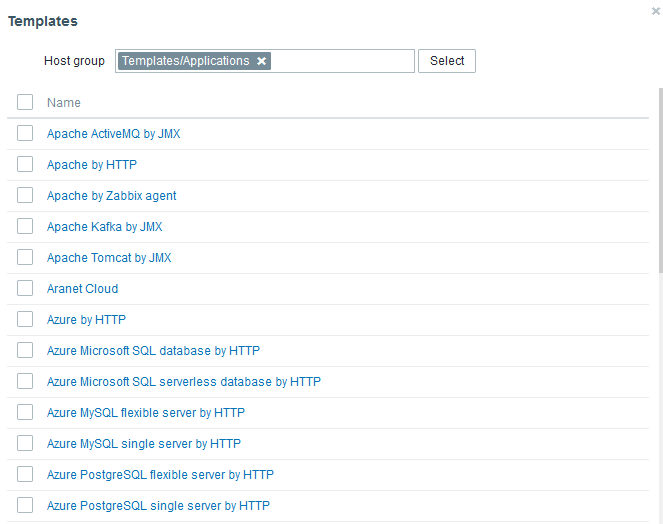Click the vertical scrollbar of the template list
This screenshot has height=524, width=663.
click(660, 181)
